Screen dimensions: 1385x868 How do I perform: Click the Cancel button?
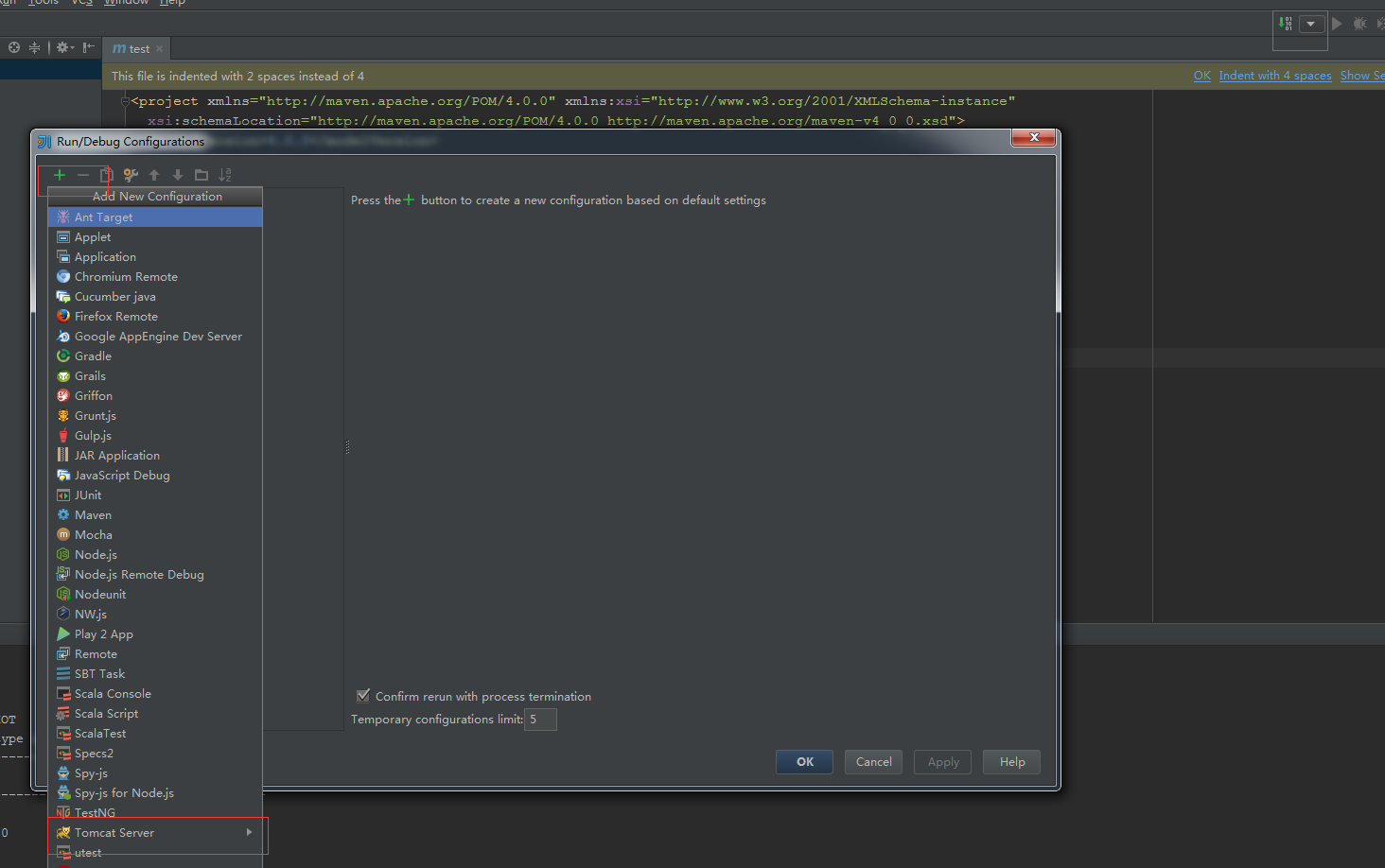coord(874,762)
